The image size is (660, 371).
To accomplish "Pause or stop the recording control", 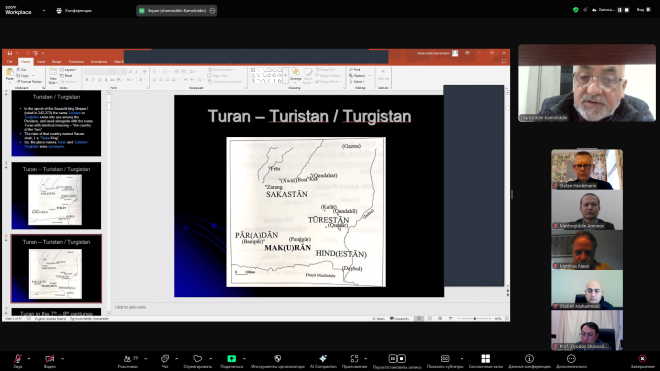I will pos(397,359).
